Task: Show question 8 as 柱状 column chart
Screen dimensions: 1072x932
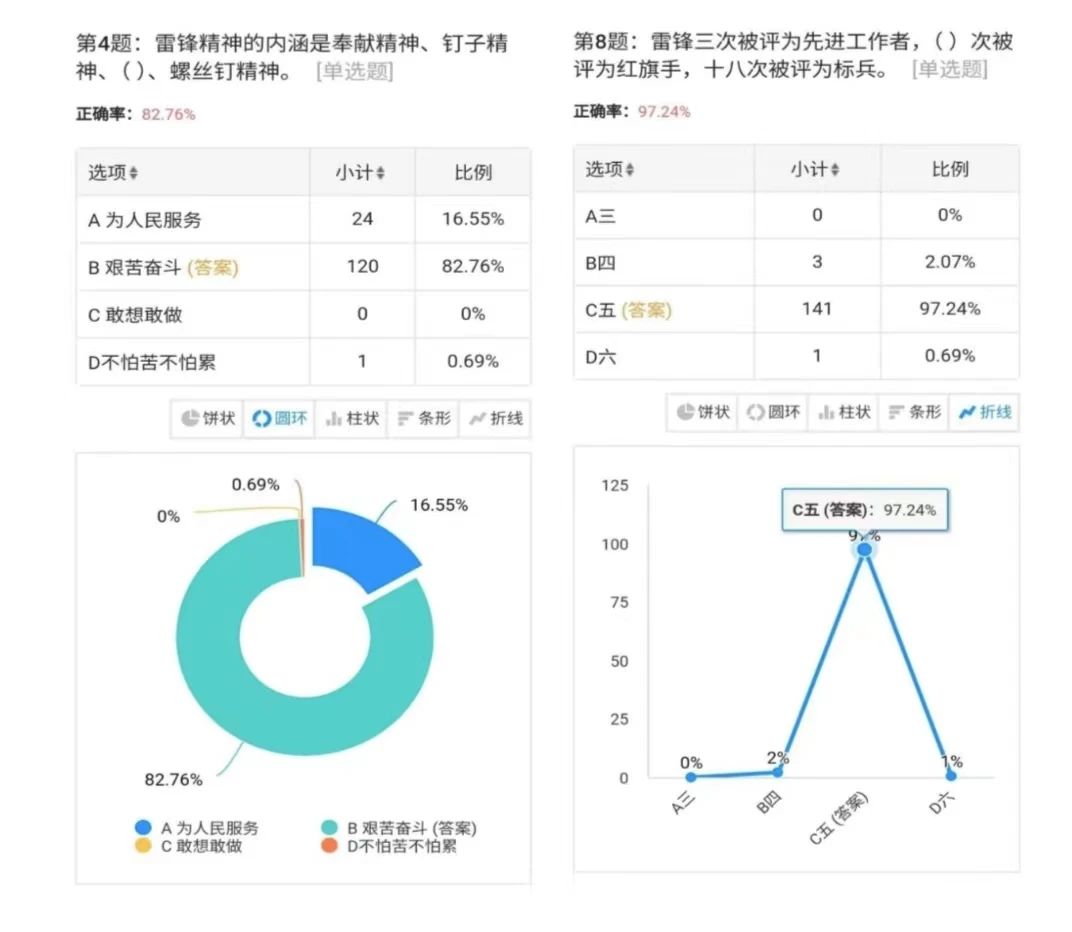Action: tap(844, 412)
